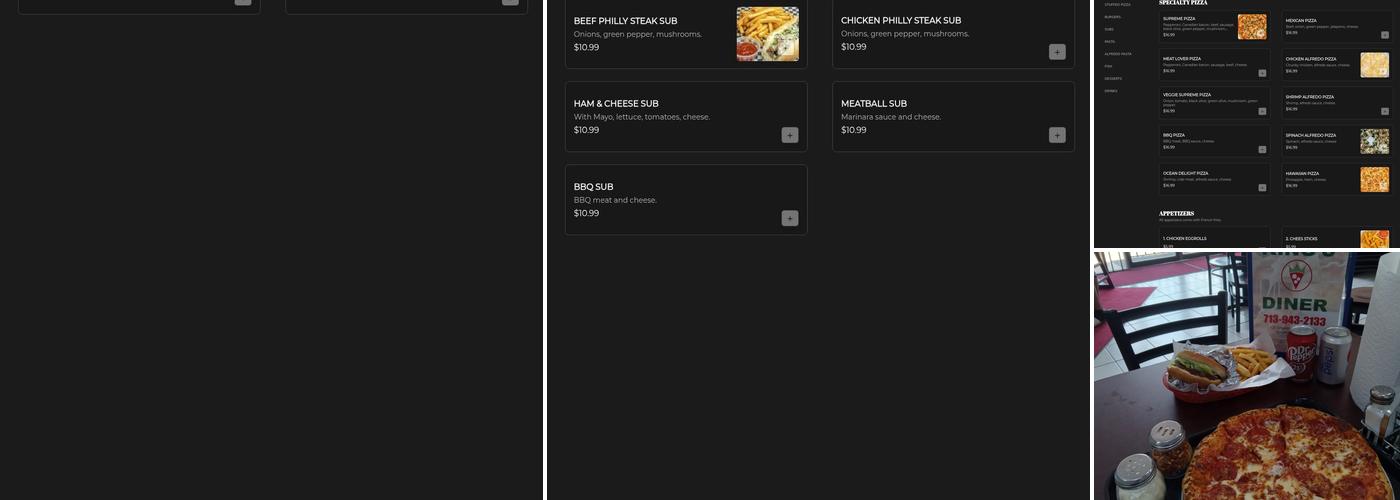The image size is (1400, 500).
Task: Go to Subs category in sidebar
Action: coord(1109,29)
